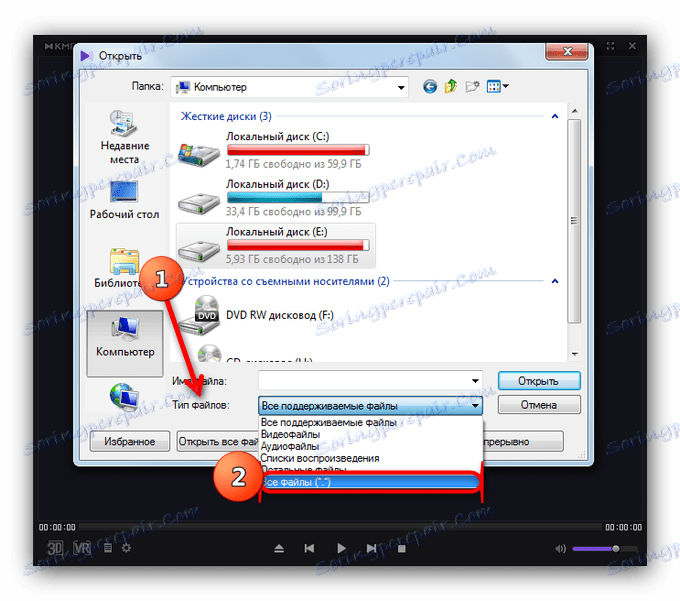Create a new folder icon
The image size is (680, 601).
[472, 87]
